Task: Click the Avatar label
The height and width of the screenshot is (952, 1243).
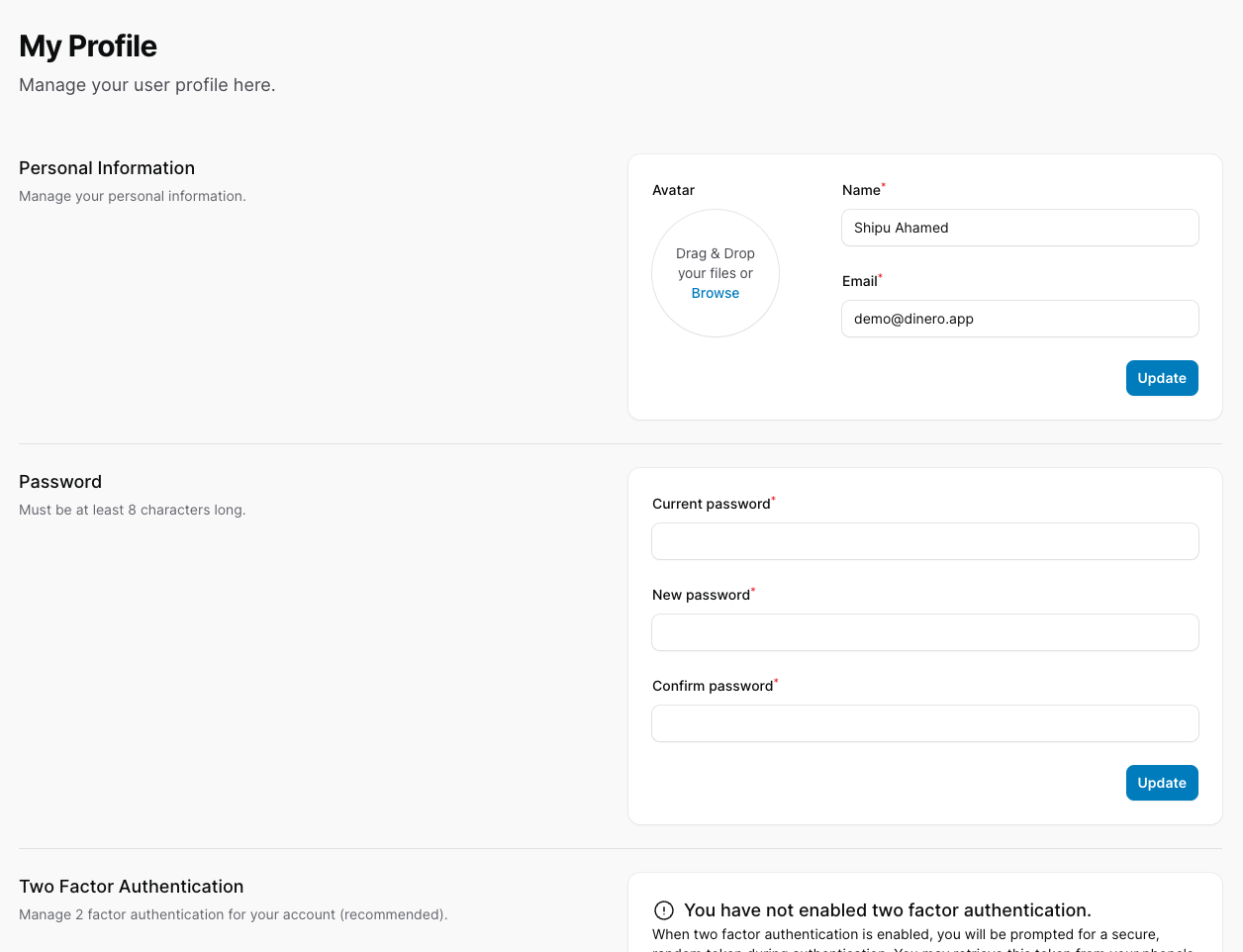Action: (674, 190)
